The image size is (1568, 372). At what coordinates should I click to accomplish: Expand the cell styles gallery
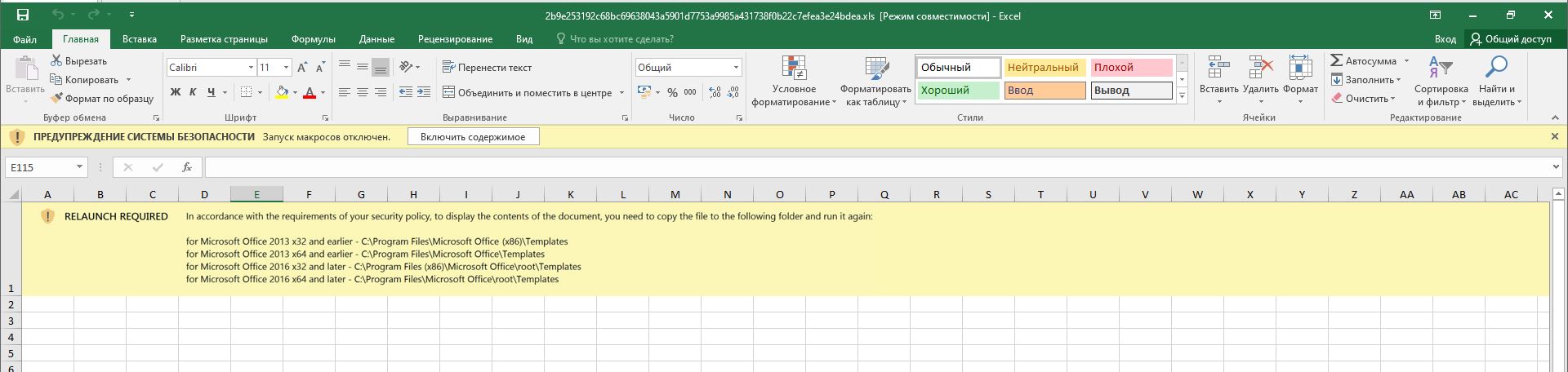pyautogui.click(x=1182, y=95)
